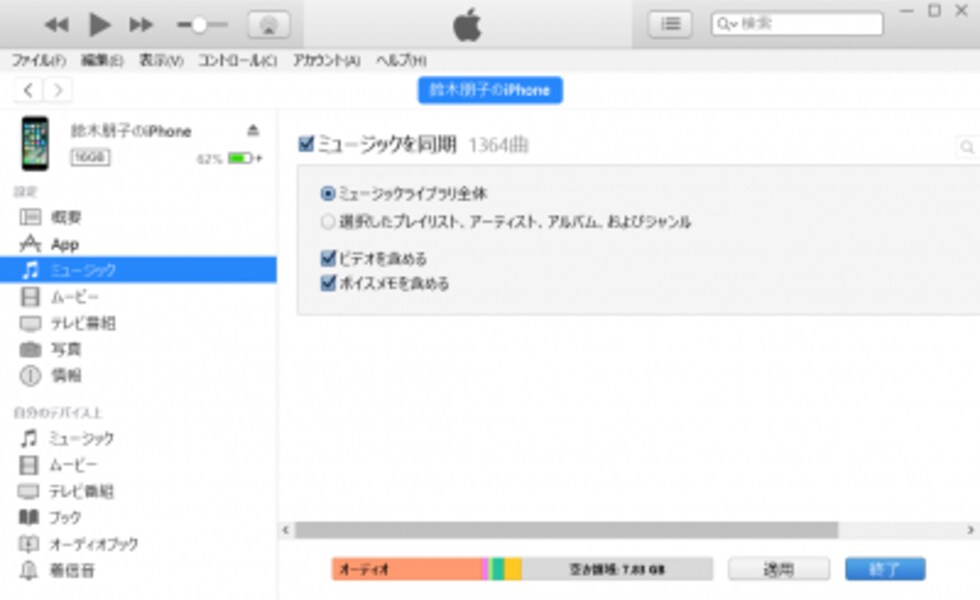Open the AirPlay output button
This screenshot has width=980, height=600.
tap(269, 25)
